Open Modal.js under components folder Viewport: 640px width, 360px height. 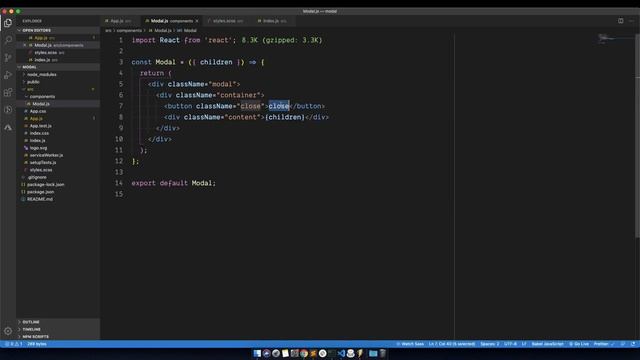pyautogui.click(x=58, y=104)
